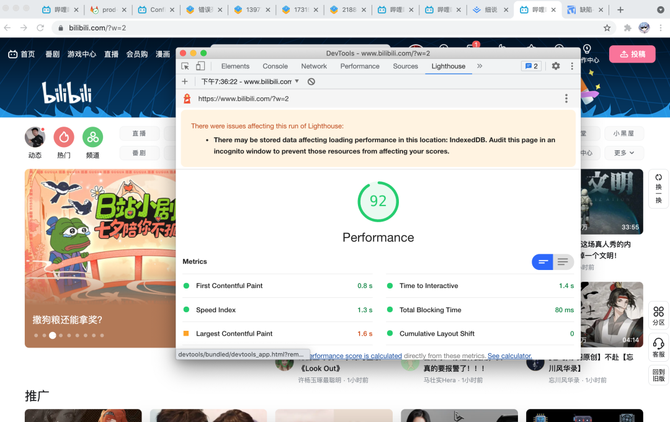Switch to the Sources tab
The image size is (670, 422).
click(405, 66)
